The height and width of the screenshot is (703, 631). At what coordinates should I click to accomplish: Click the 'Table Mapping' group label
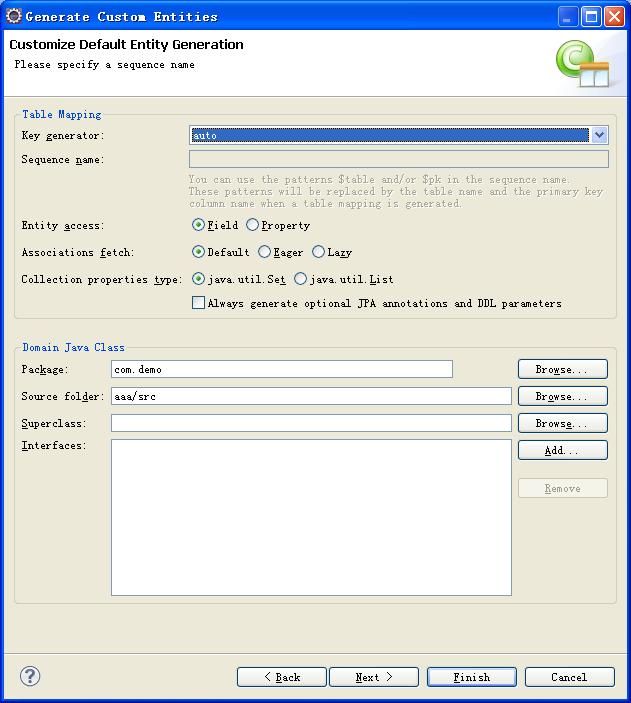(x=62, y=114)
